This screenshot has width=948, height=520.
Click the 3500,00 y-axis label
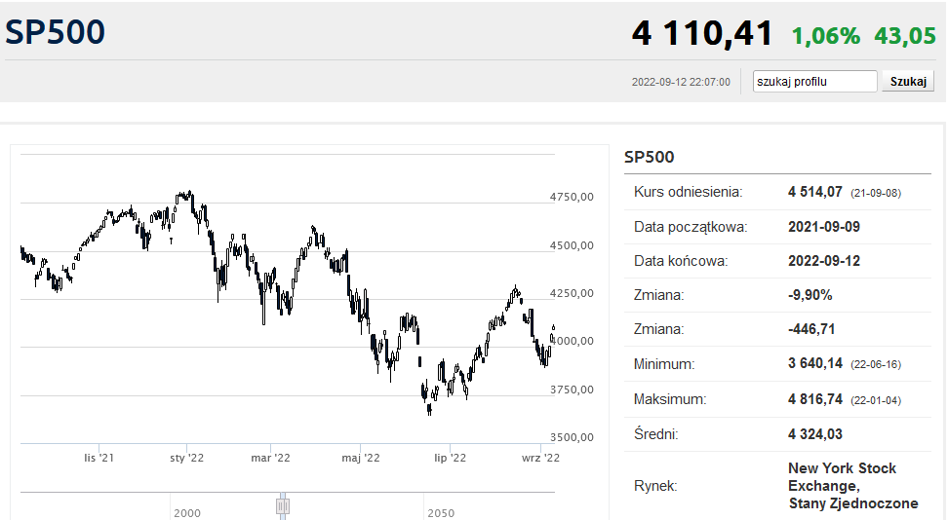(x=571, y=437)
